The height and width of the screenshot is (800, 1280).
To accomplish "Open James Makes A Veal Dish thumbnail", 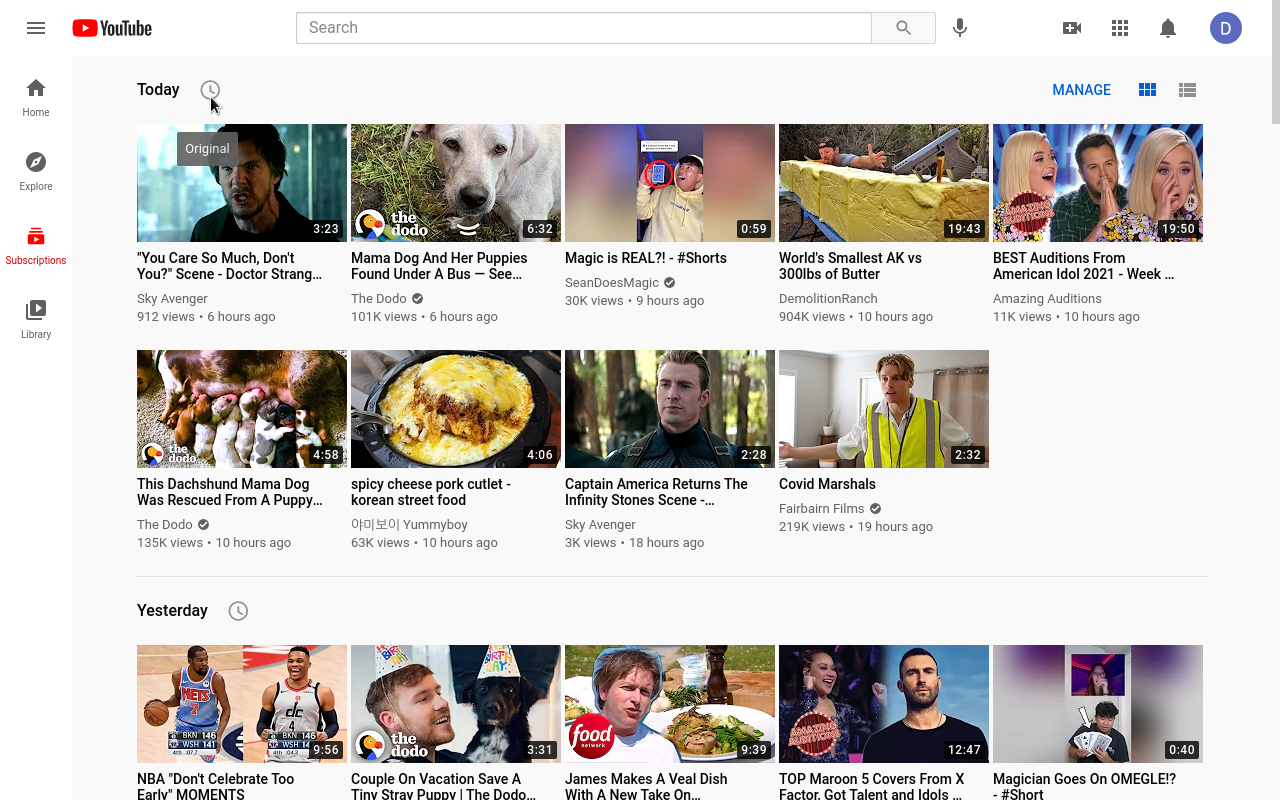I will click(x=670, y=704).
